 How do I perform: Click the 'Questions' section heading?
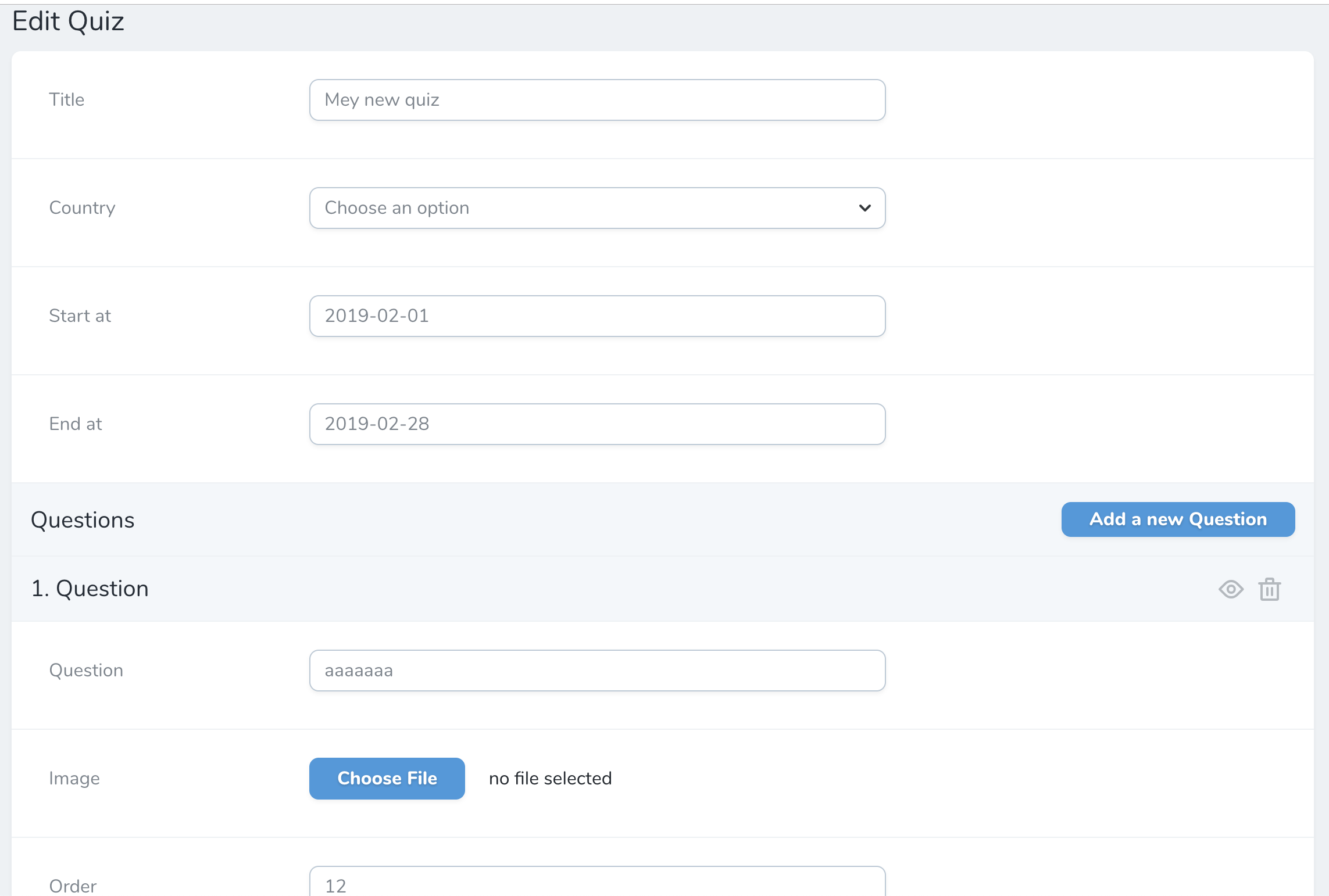[83, 520]
